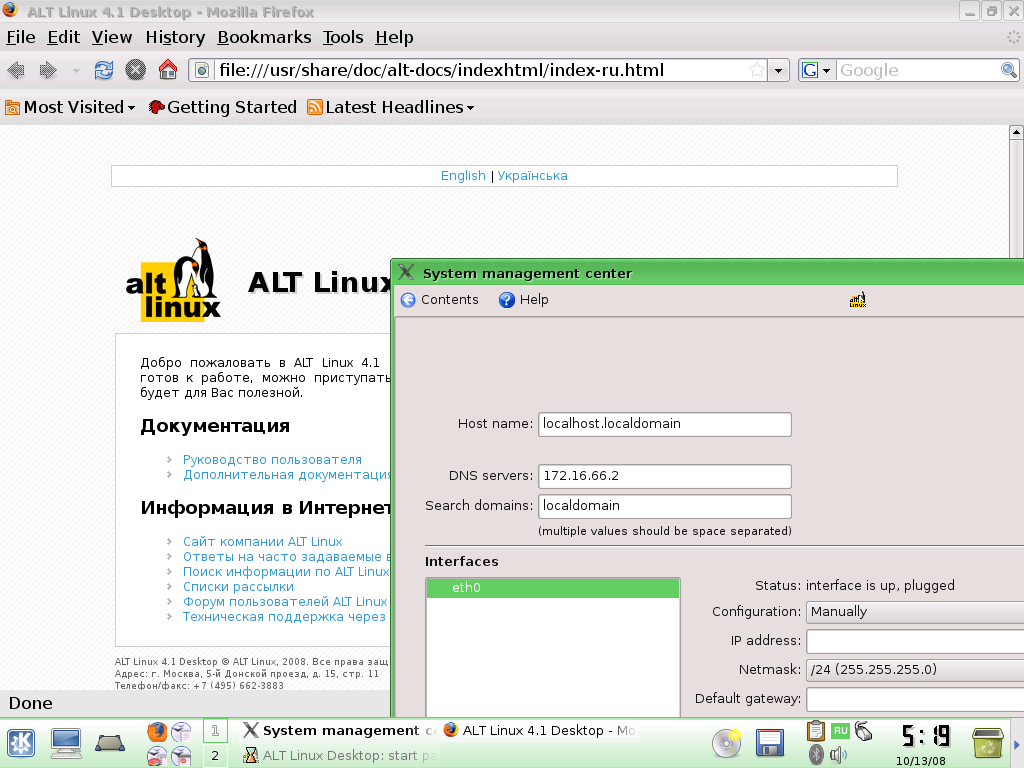1024x768 pixels.
Task: Open the History menu
Action: tap(175, 37)
